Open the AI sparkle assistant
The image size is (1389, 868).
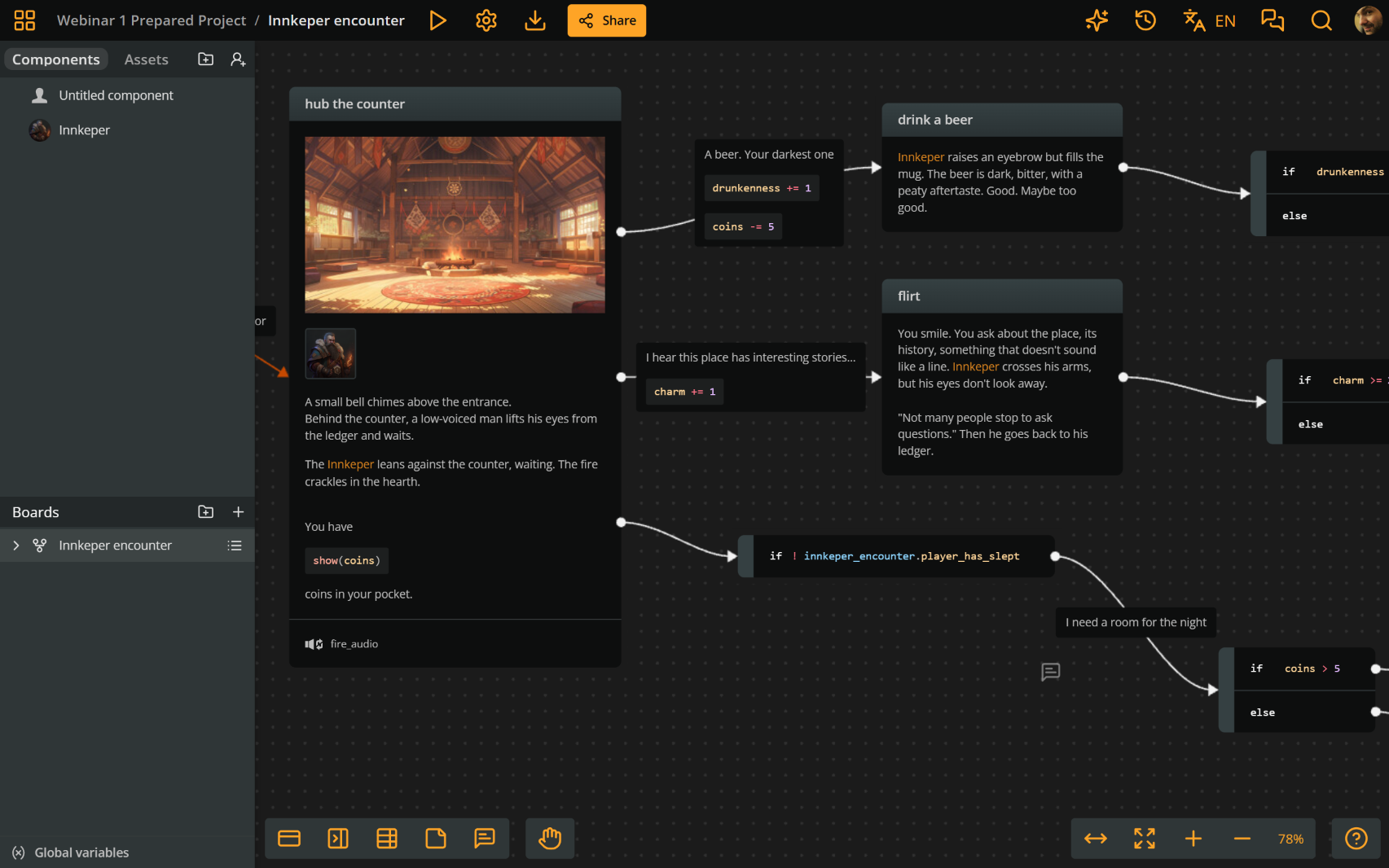(1097, 20)
